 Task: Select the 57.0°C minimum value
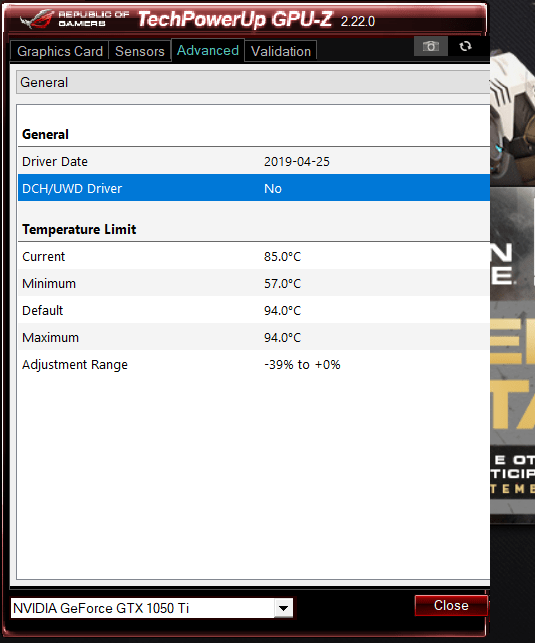click(282, 284)
